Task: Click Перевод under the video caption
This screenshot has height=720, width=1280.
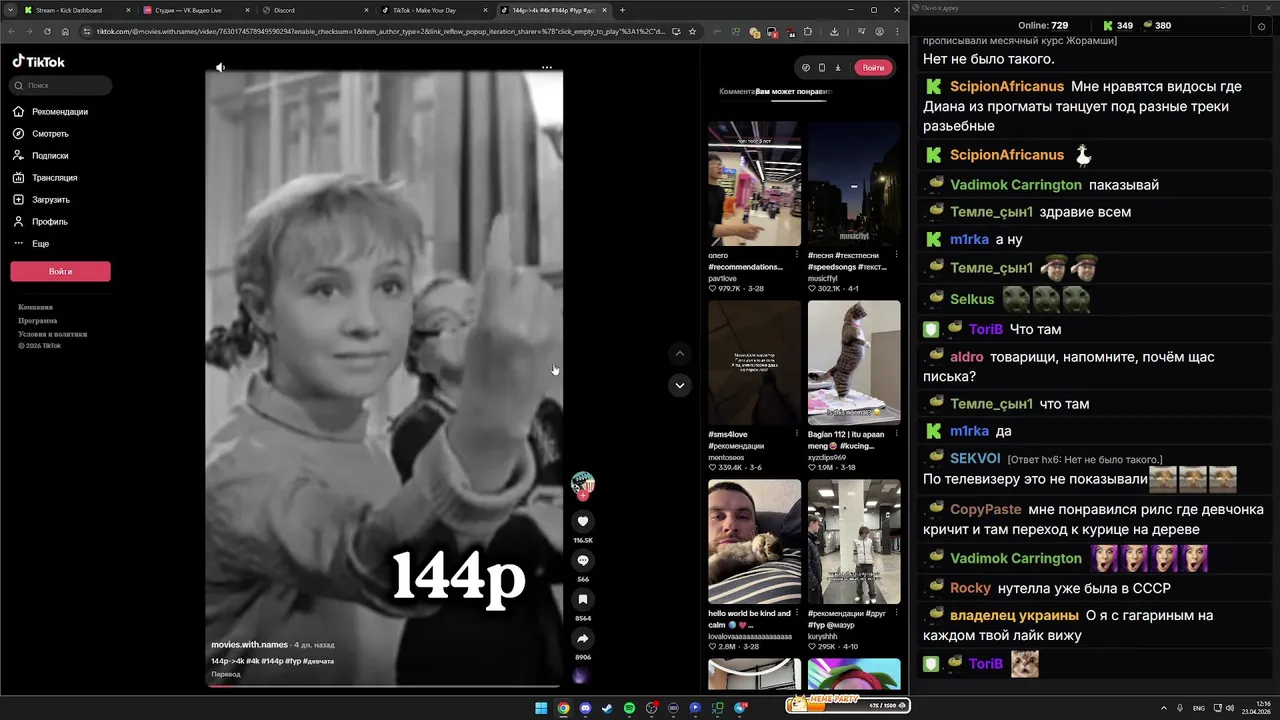Action: 226,674
